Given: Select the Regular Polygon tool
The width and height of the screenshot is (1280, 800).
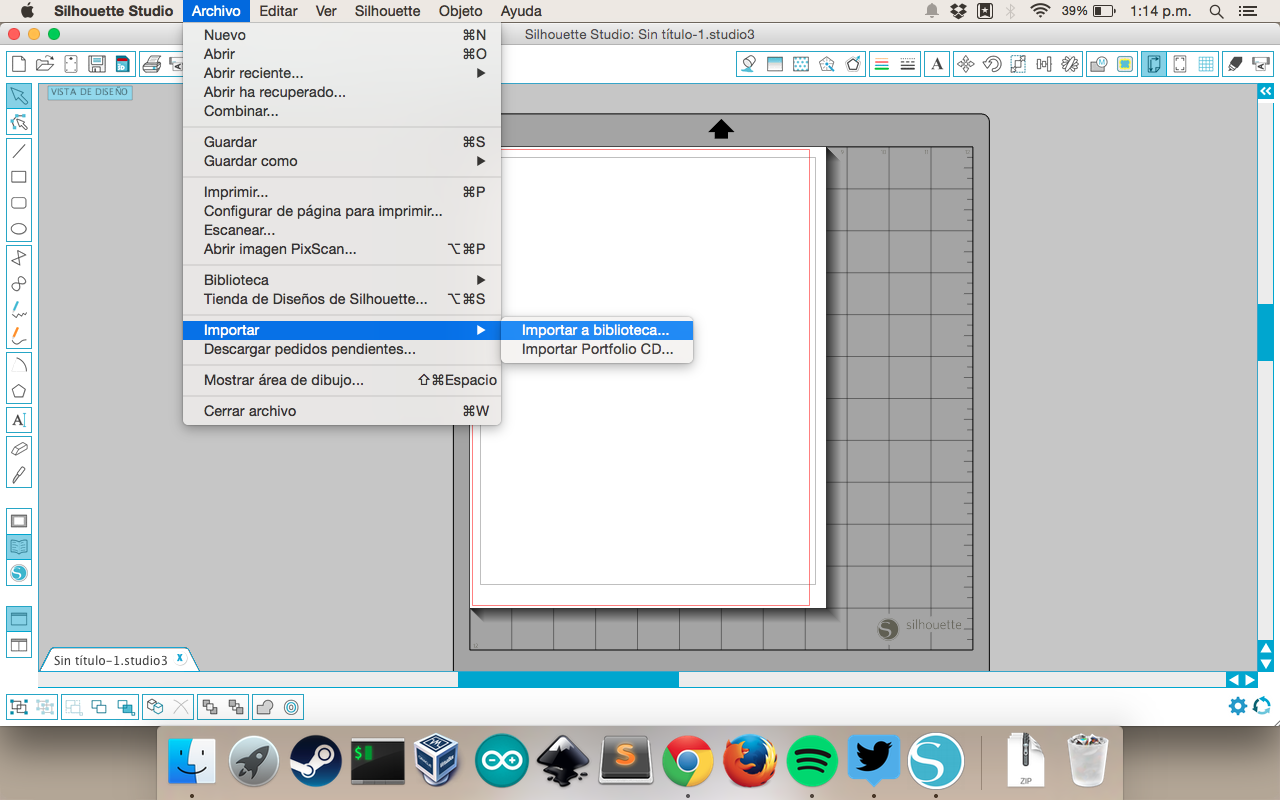Looking at the screenshot, I should point(18,391).
